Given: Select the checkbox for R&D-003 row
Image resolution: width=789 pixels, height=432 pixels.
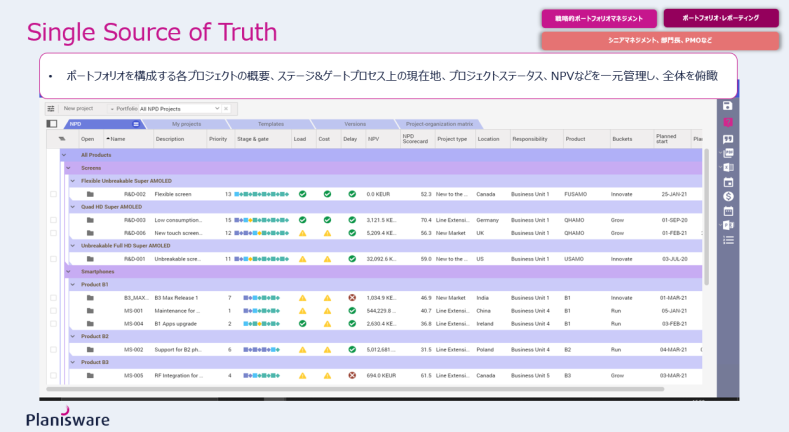Looking at the screenshot, I should (53, 220).
